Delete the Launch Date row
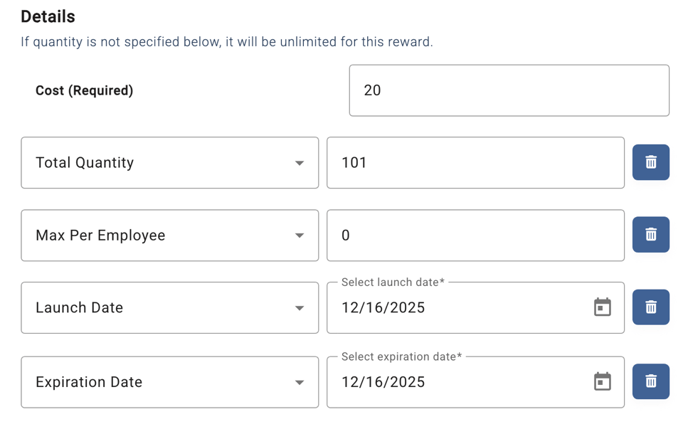 click(x=650, y=307)
